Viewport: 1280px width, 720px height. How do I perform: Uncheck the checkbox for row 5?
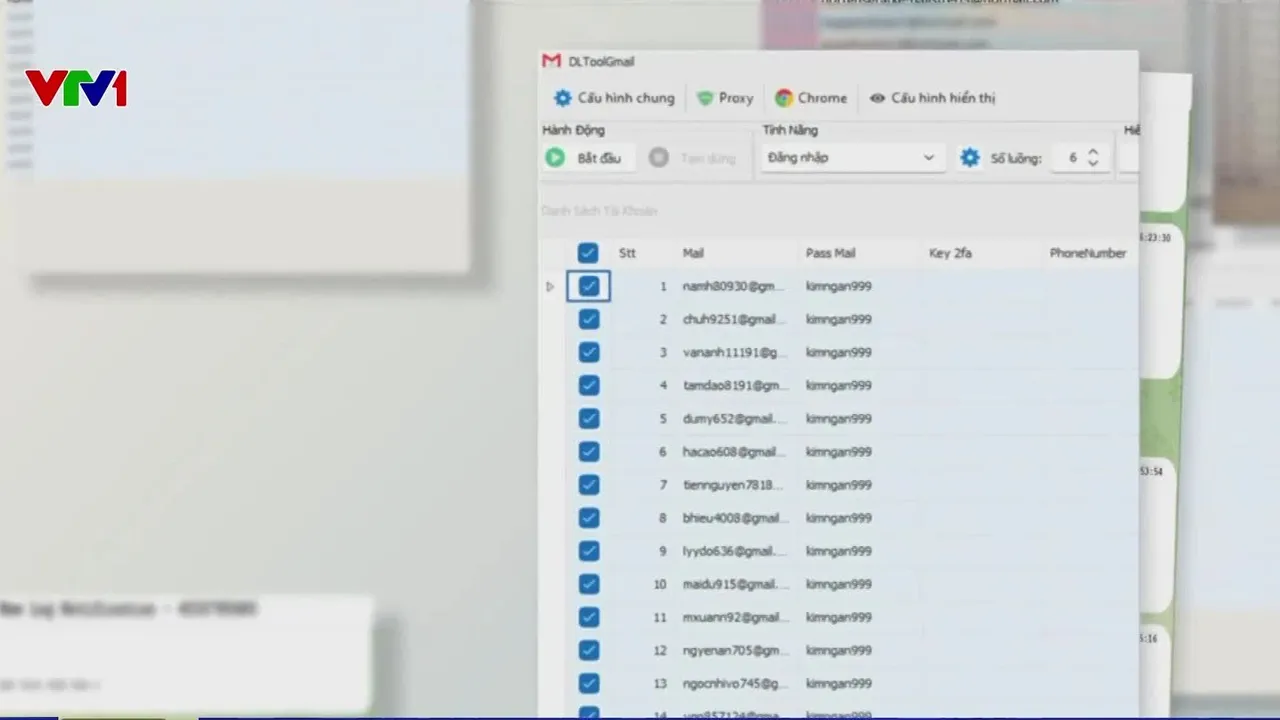pyautogui.click(x=588, y=419)
